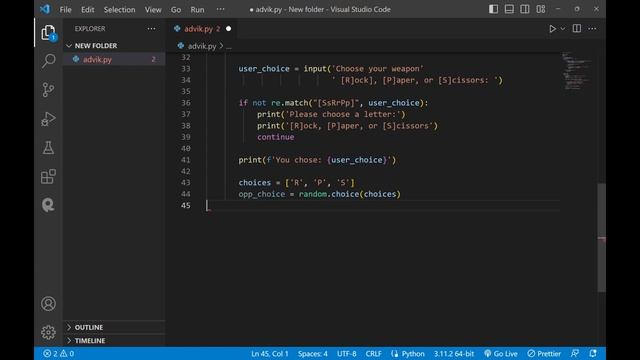Screen dimensions: 640x360
Task: Click 'opp_choice' variable on line 44
Action: [x=262, y=194]
